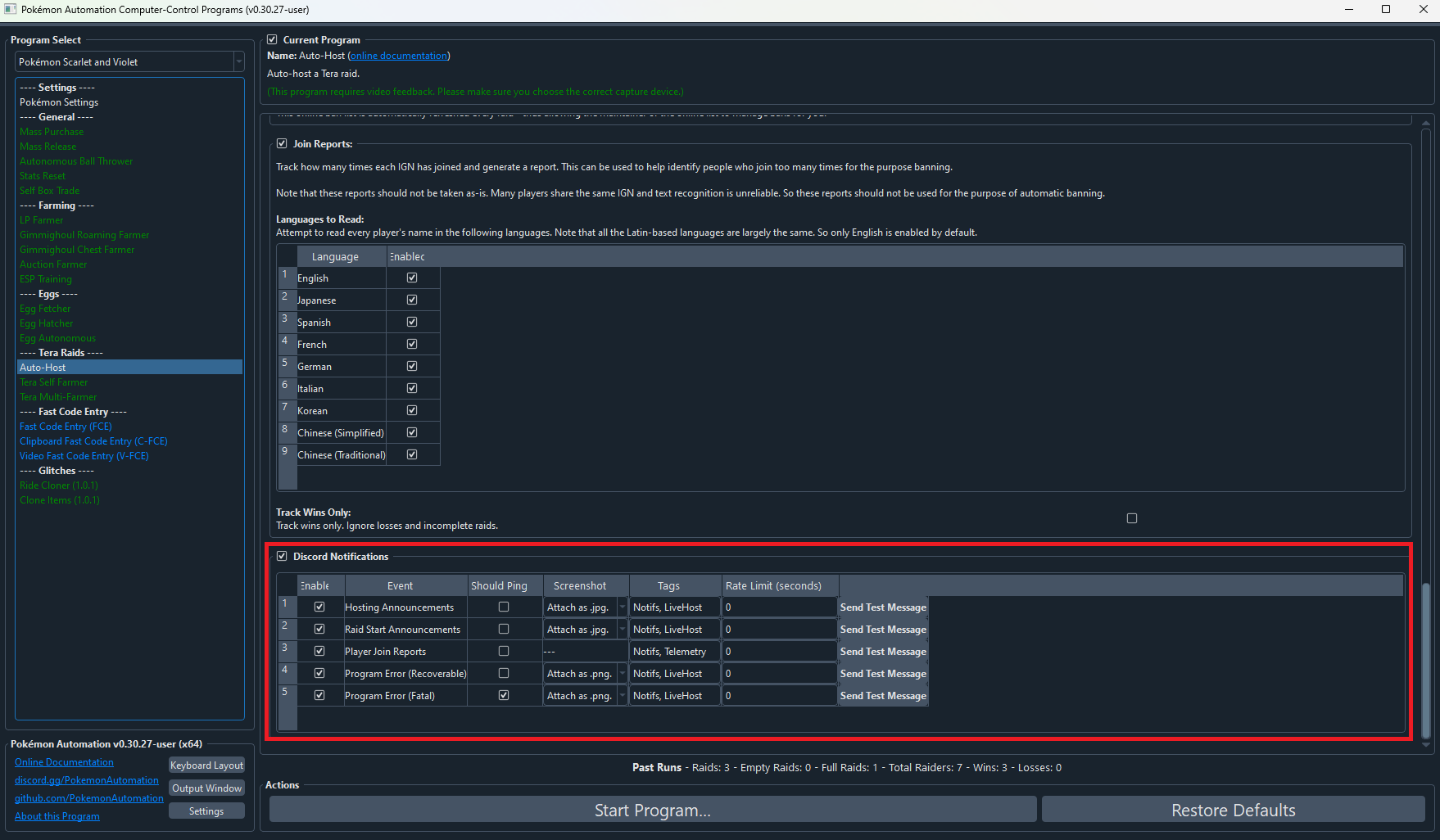Open screenshot dropdown for Program Error (Fatal)

pos(622,696)
